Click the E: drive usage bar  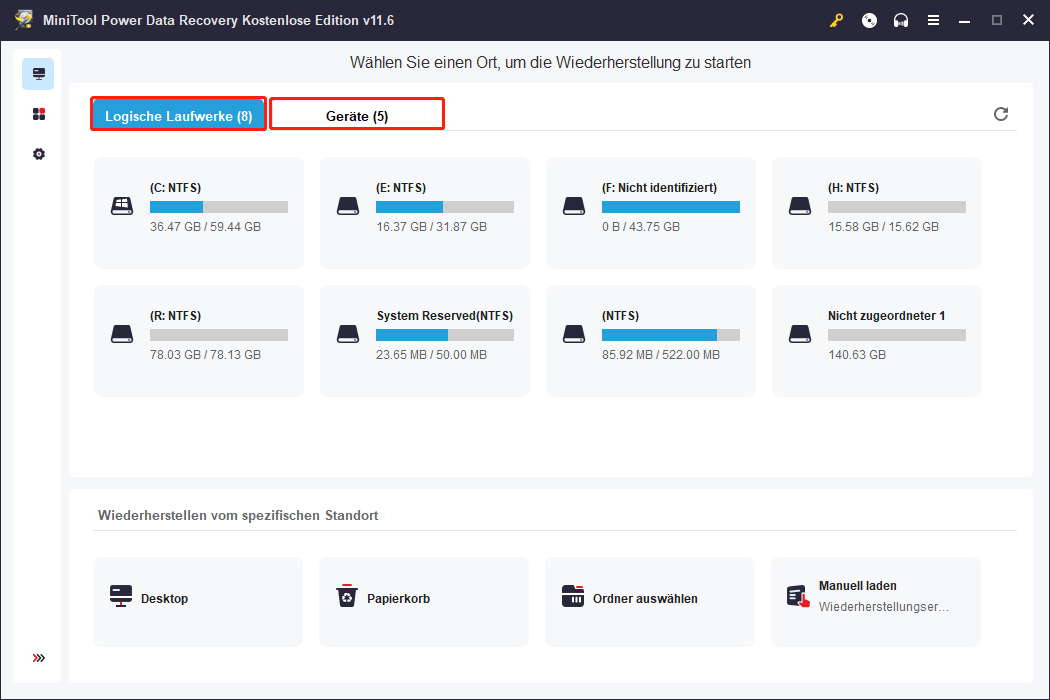pos(445,207)
